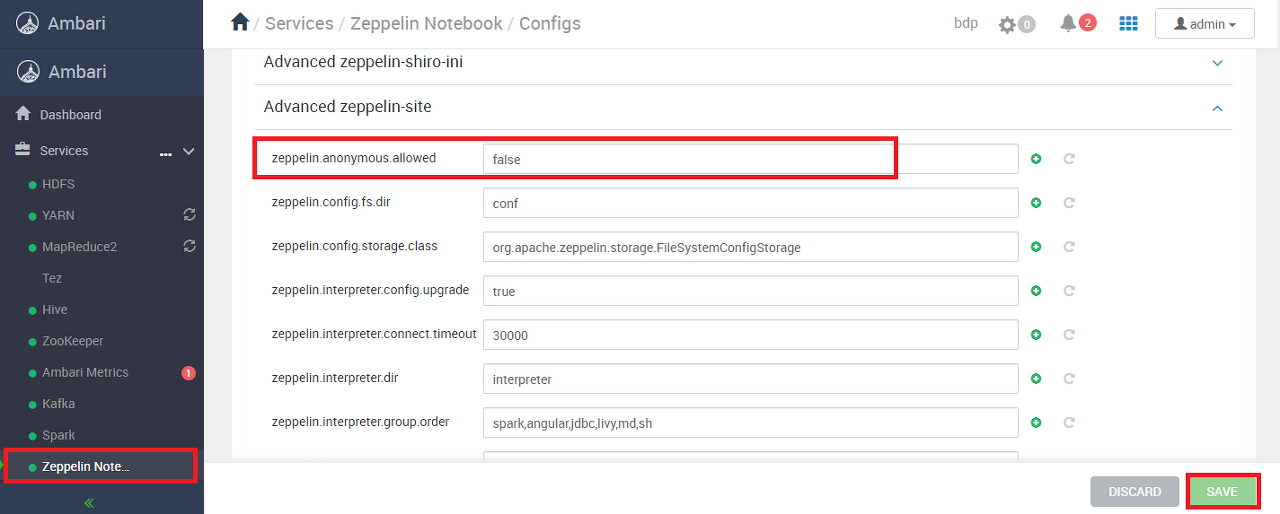Edit zeppelin.anonymous.allowed value field

[x=750, y=159]
